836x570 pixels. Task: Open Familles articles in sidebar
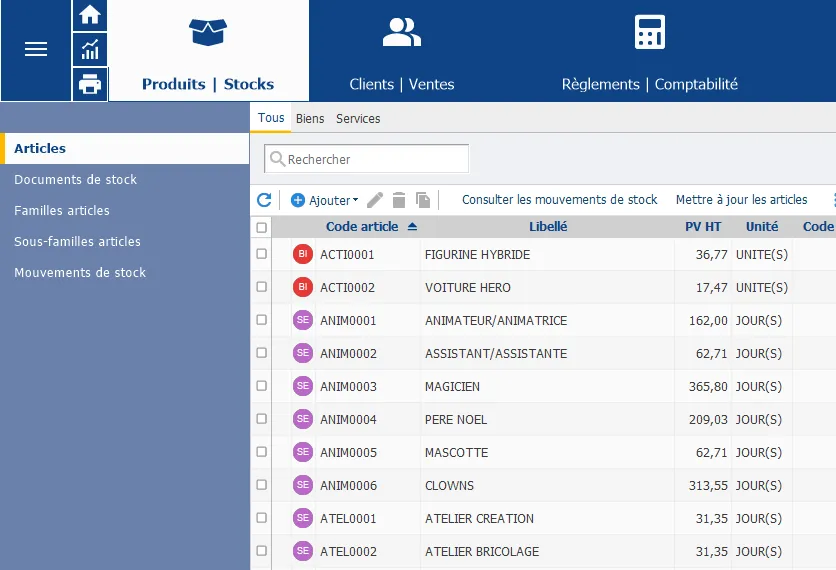(x=62, y=210)
